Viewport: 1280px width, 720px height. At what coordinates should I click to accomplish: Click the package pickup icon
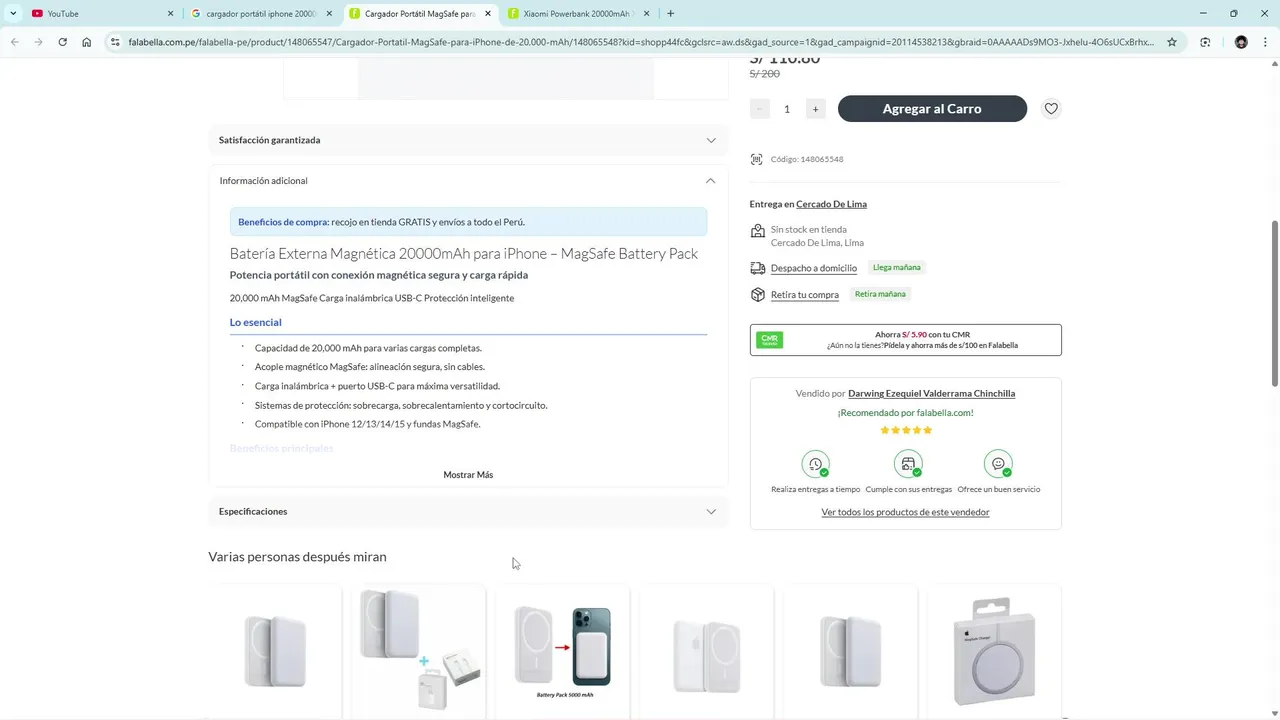click(757, 295)
